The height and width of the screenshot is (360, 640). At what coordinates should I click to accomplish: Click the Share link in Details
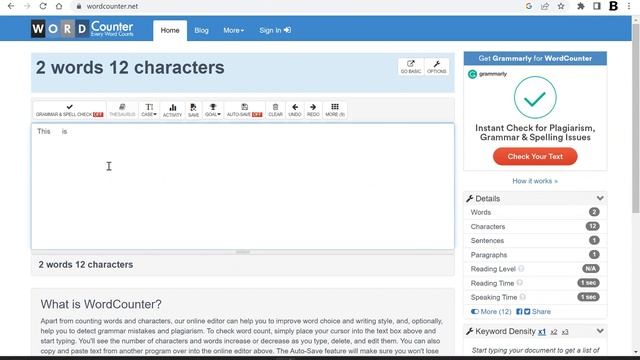point(541,311)
